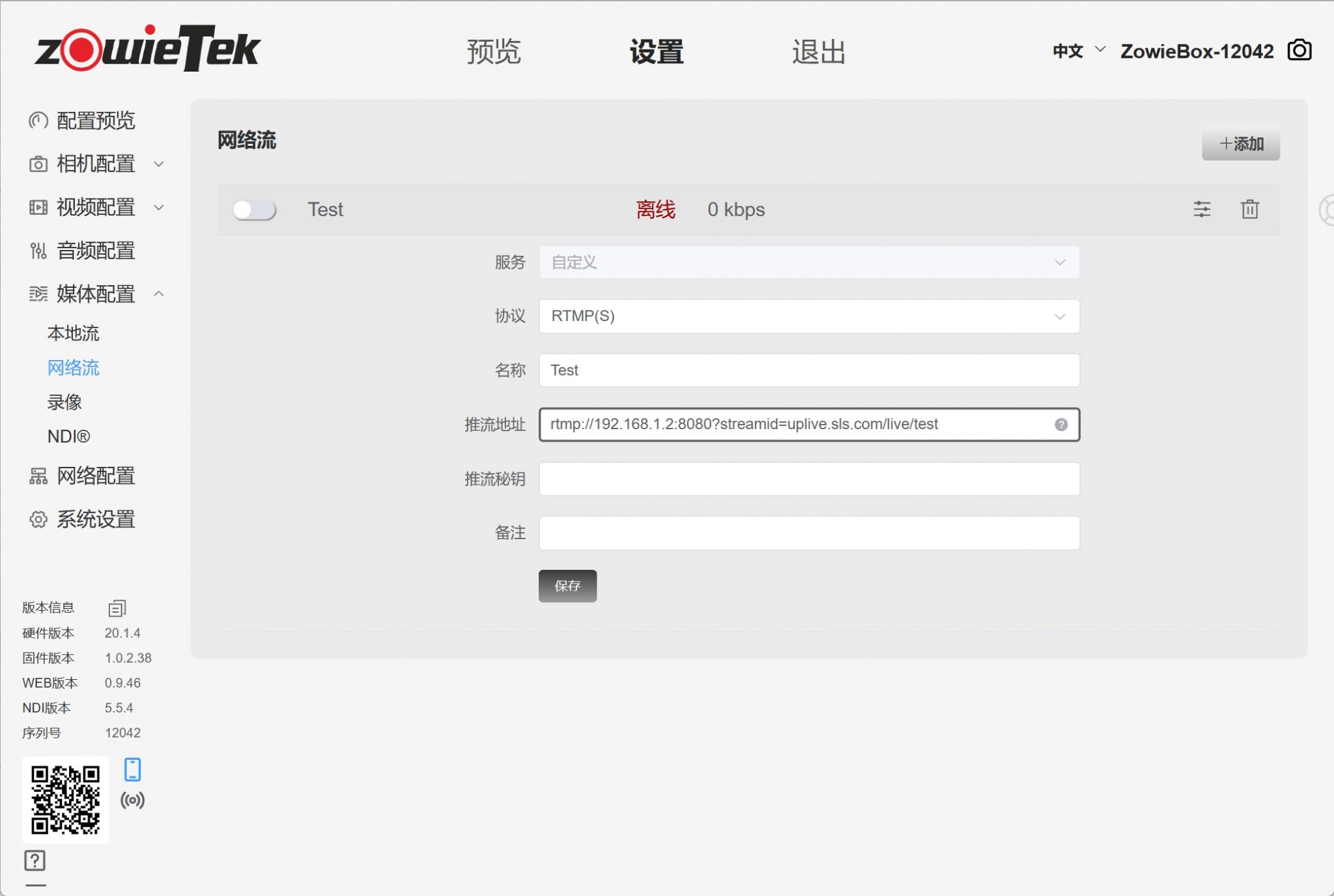
Task: Copy version info using the document icon
Action: [117, 608]
